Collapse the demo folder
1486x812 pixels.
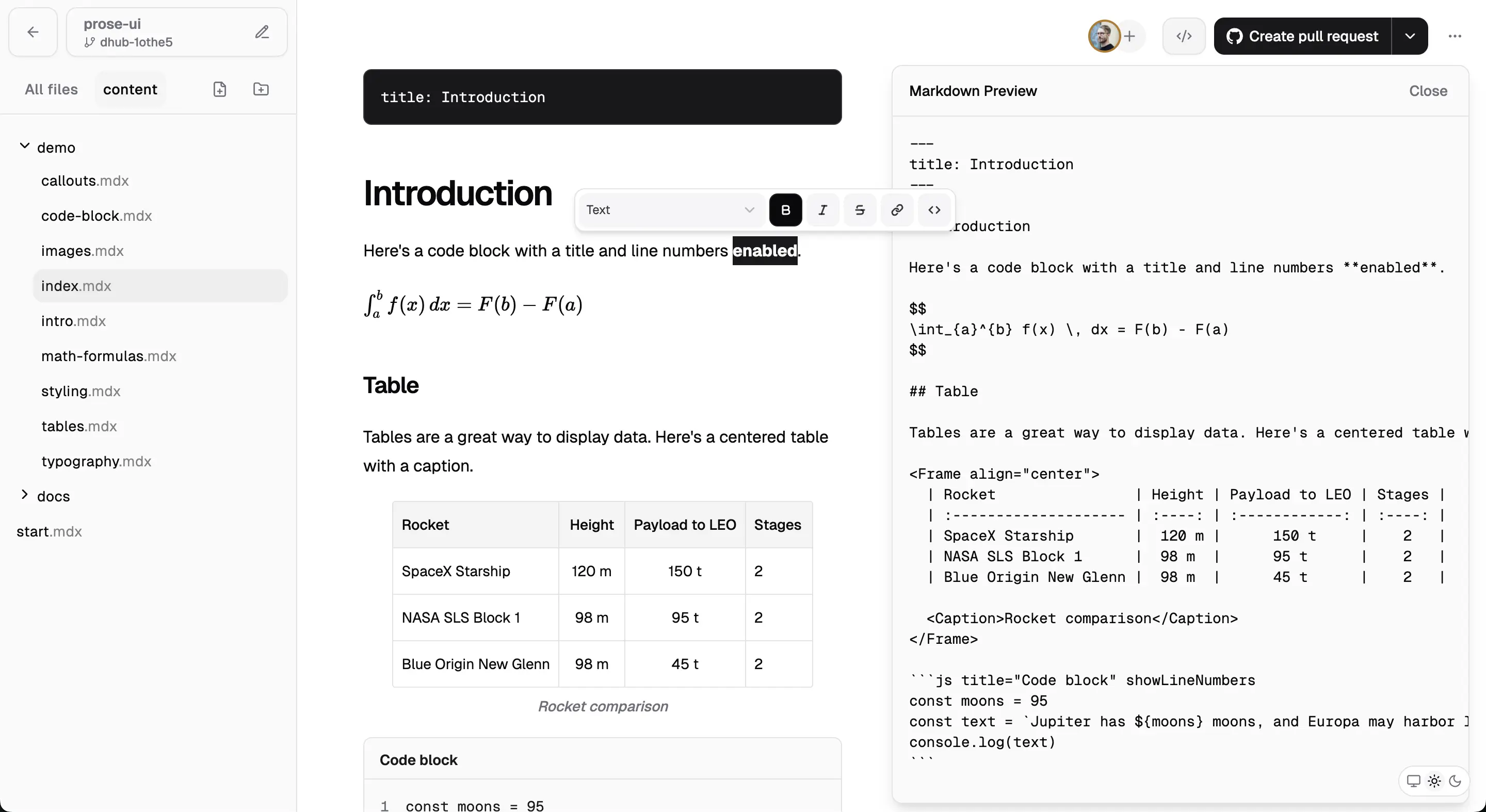(25, 147)
